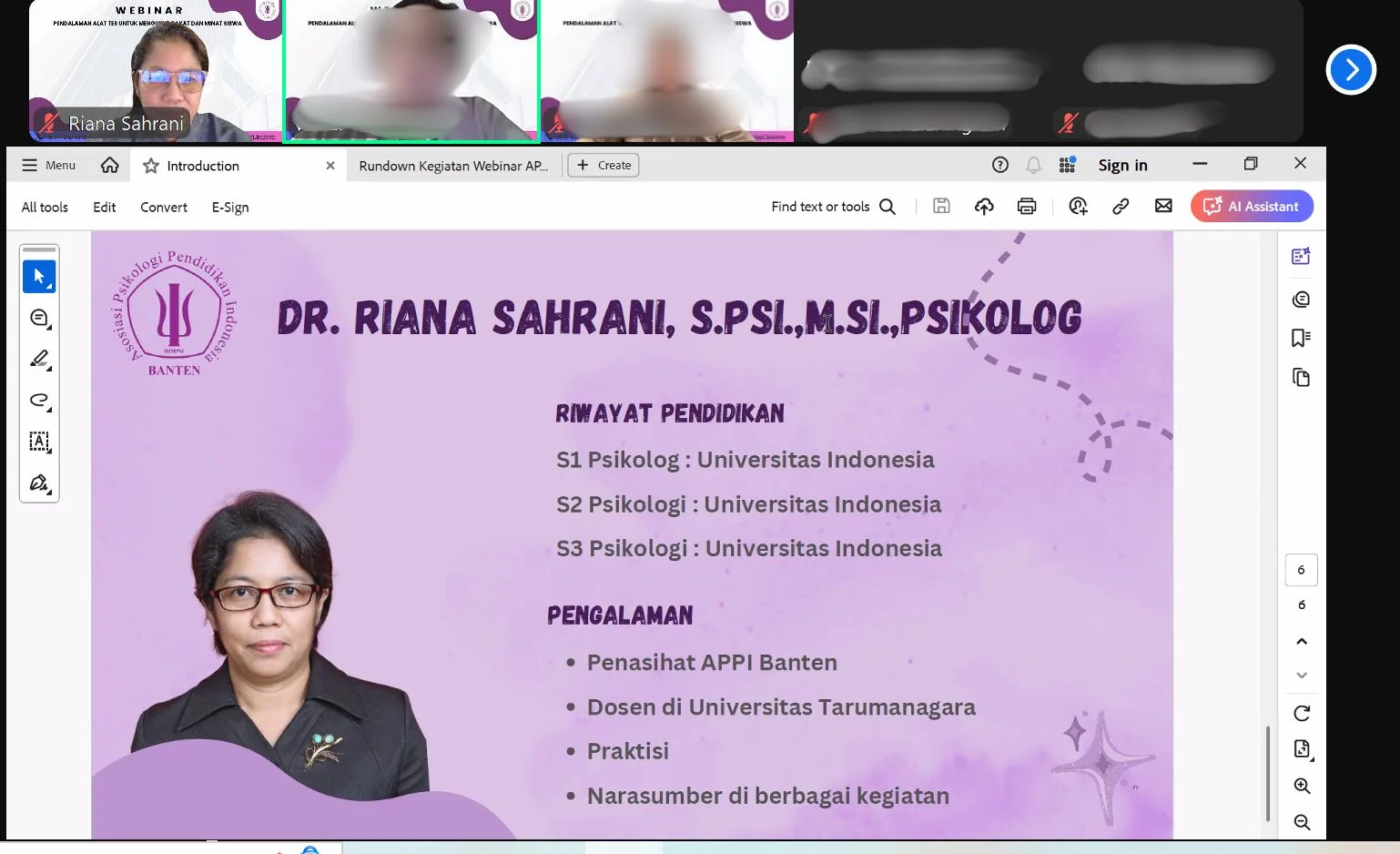Click the Create button next to the tabs

point(604,165)
